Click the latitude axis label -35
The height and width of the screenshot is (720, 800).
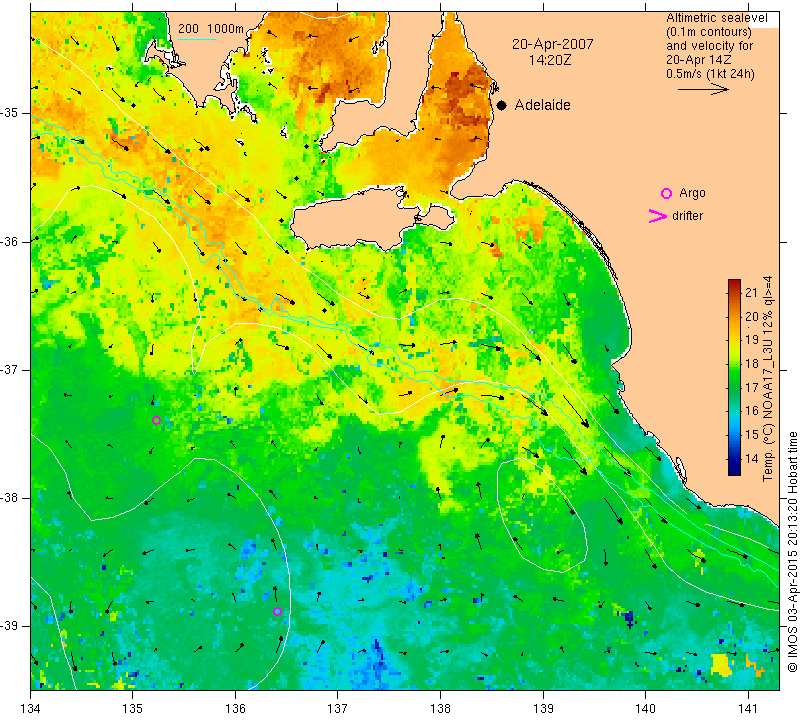[10, 113]
